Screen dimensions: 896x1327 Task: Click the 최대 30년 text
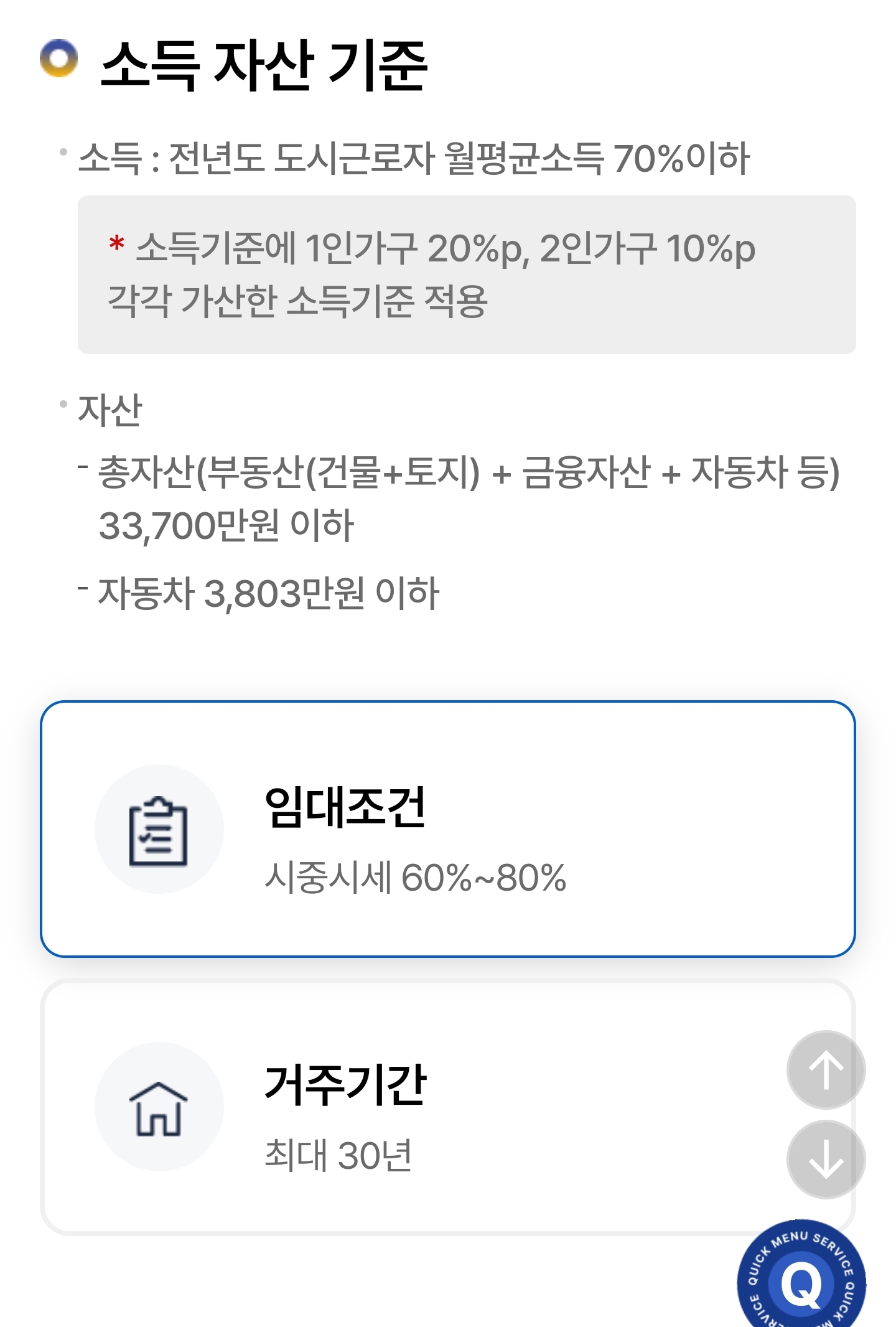338,1155
